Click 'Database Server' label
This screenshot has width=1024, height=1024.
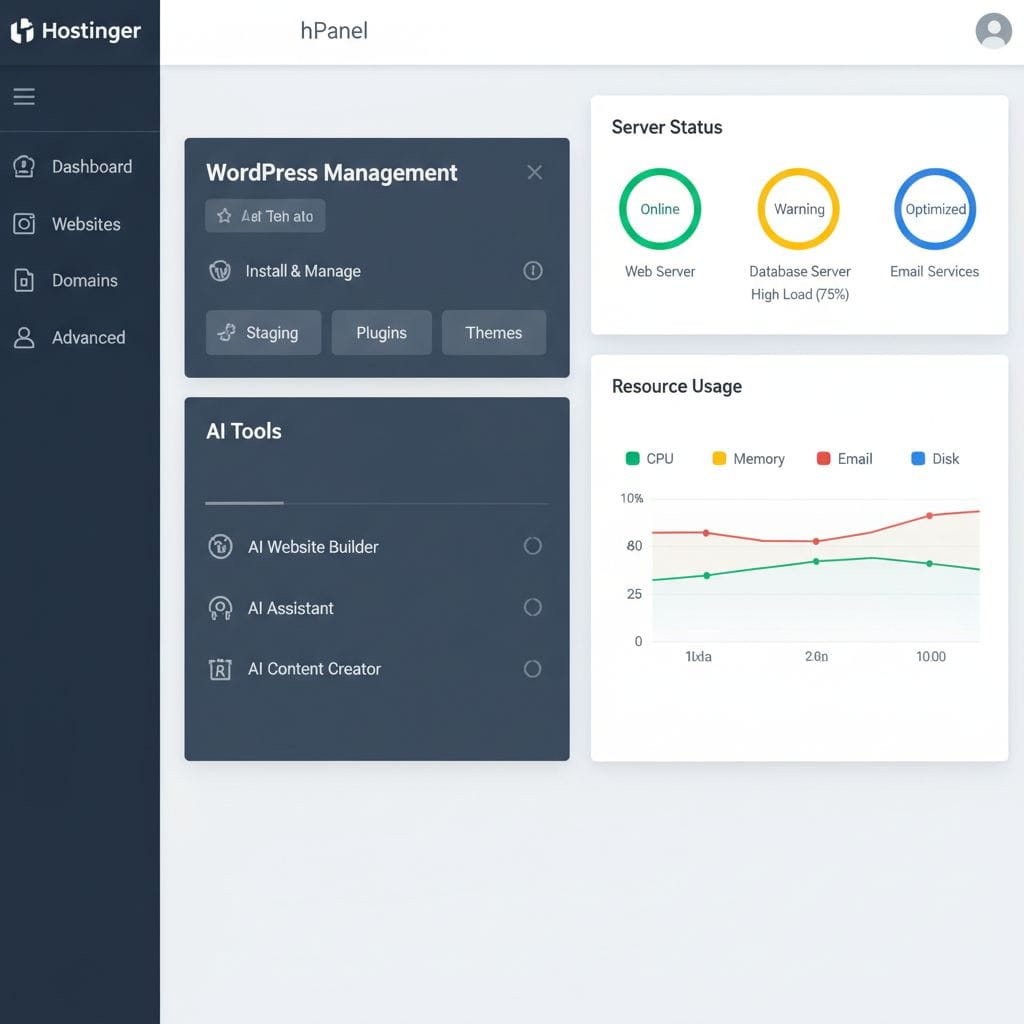pyautogui.click(x=800, y=271)
